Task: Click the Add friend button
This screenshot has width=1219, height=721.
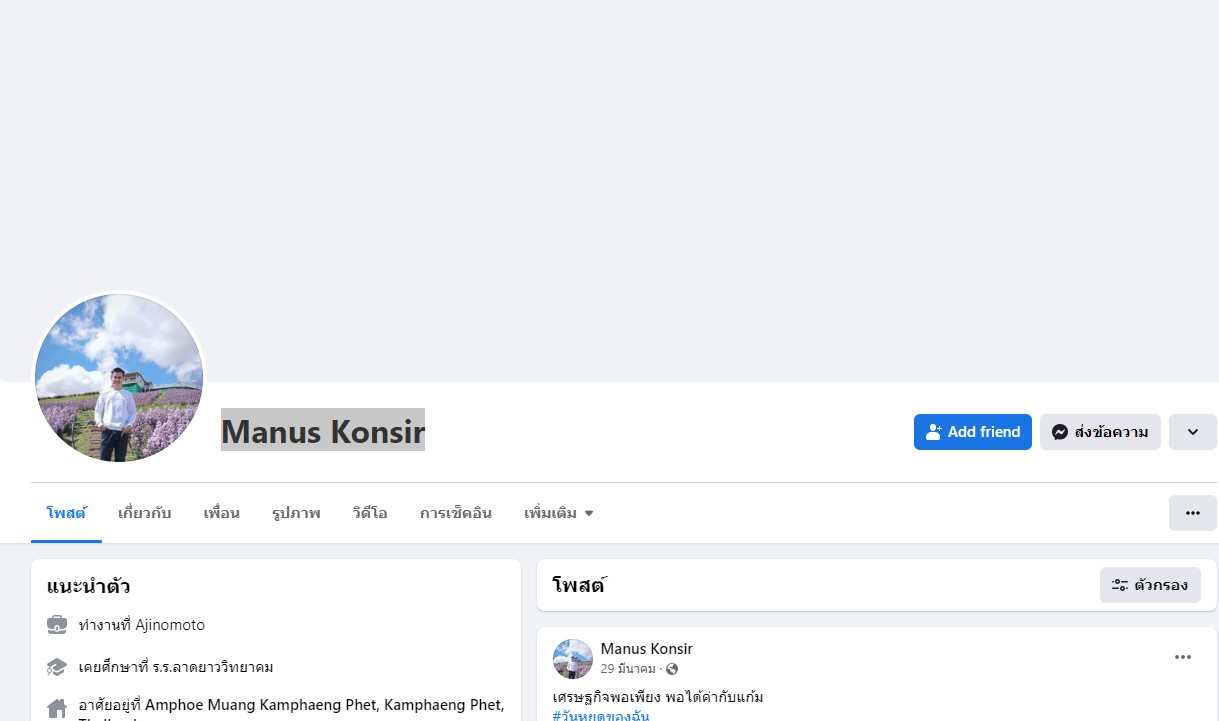Action: 972,432
